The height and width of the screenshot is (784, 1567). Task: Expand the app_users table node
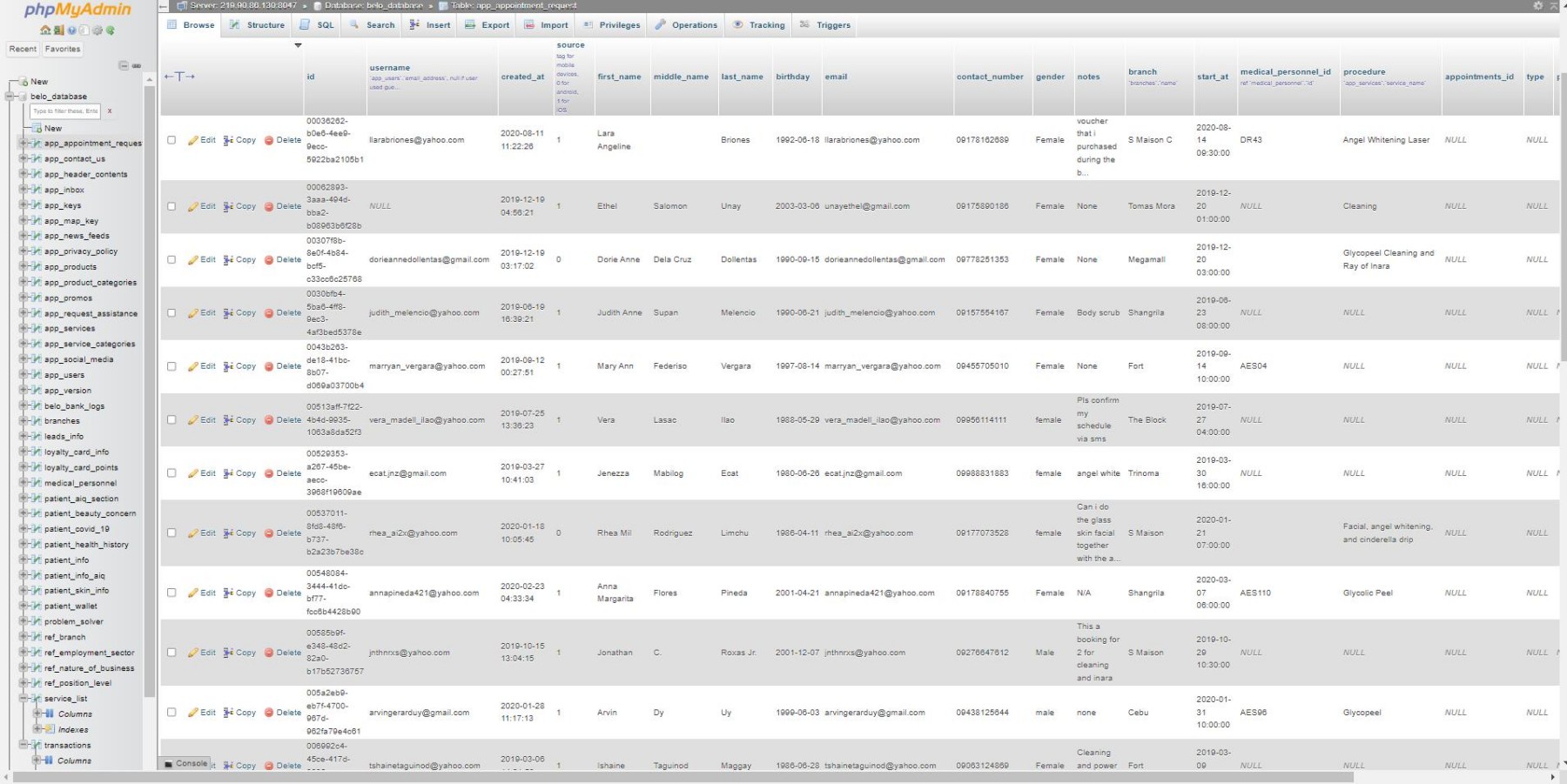(24, 375)
